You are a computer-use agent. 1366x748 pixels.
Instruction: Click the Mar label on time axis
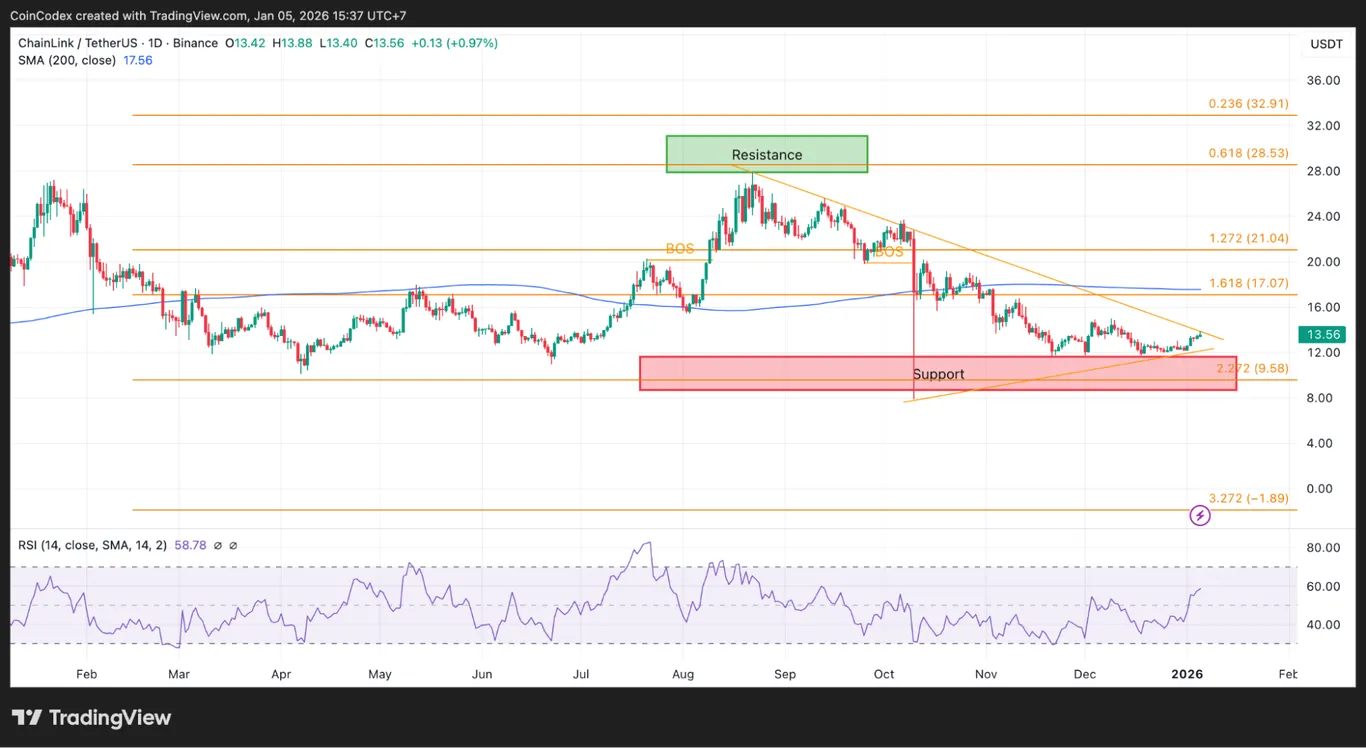179,674
